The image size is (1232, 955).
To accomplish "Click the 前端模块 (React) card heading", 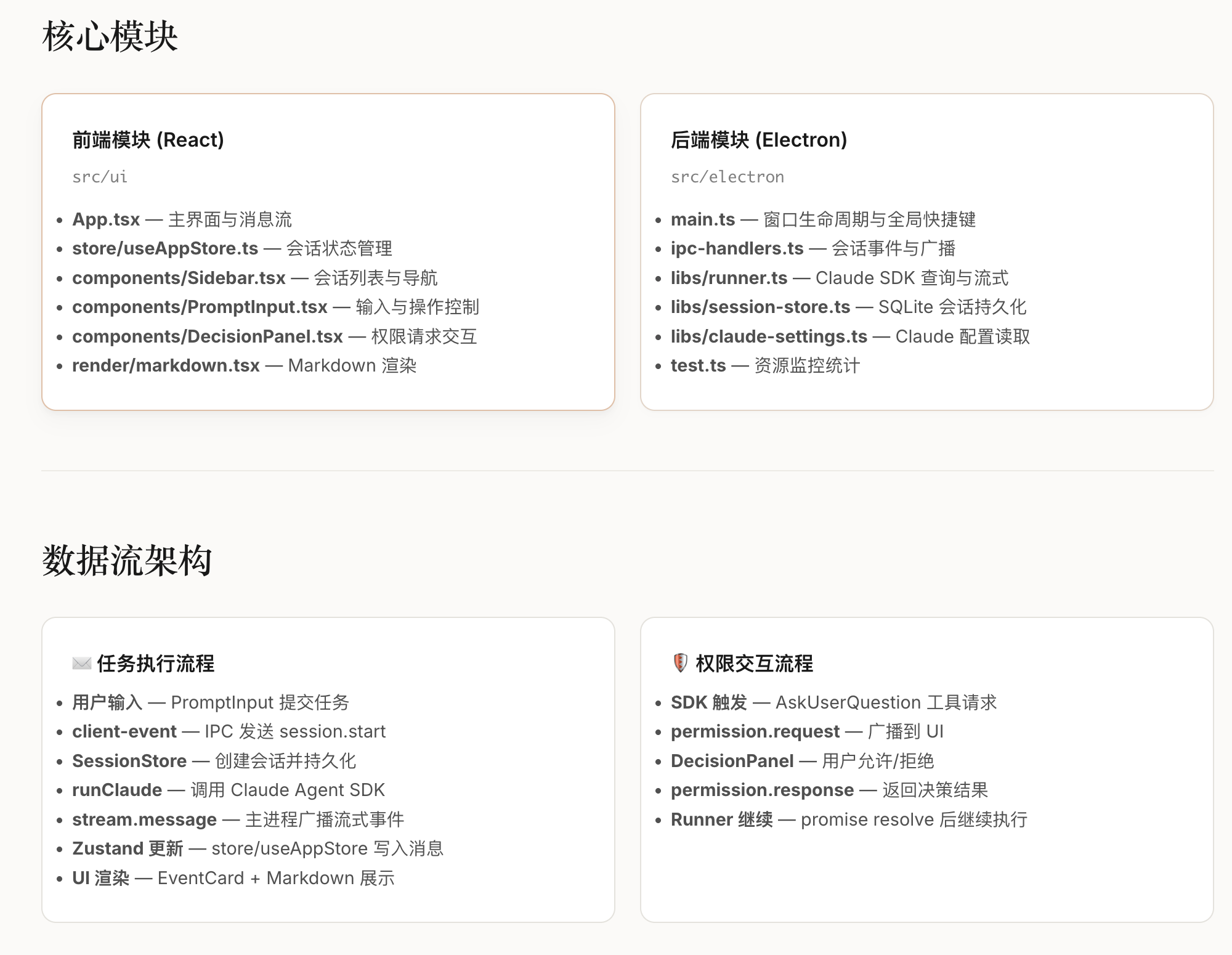I will pos(148,140).
